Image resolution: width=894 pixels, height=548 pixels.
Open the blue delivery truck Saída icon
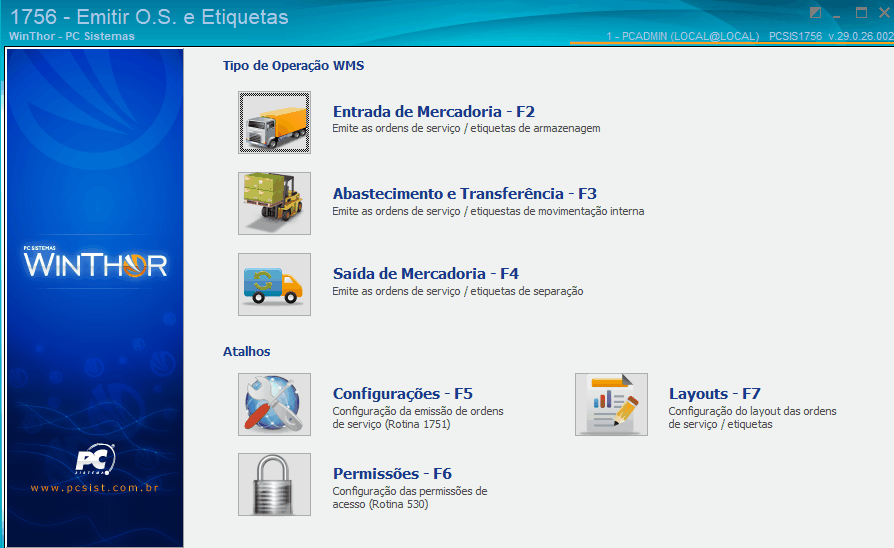[x=274, y=285]
